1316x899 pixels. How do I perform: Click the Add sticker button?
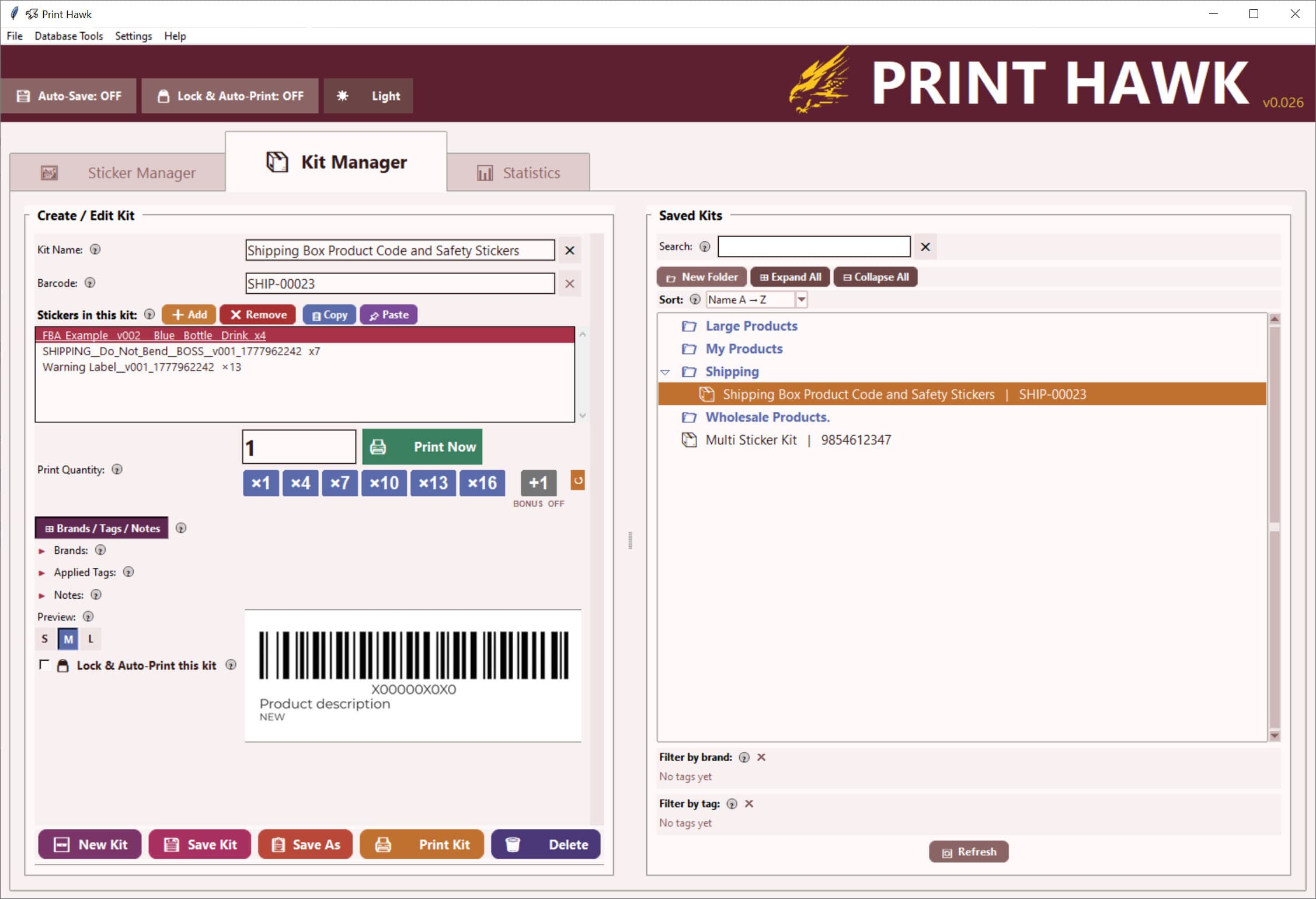coord(189,314)
